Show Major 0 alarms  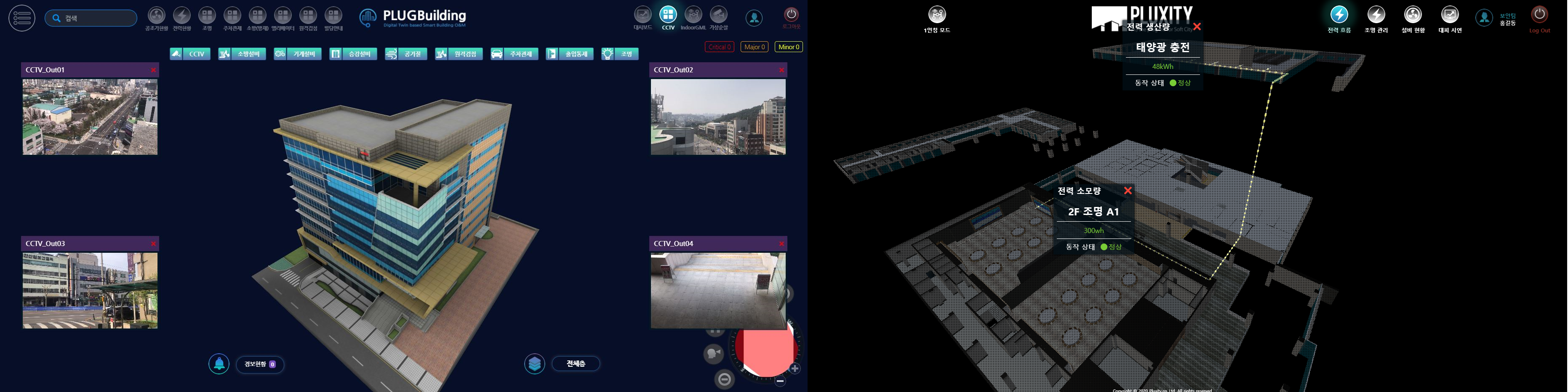[754, 47]
